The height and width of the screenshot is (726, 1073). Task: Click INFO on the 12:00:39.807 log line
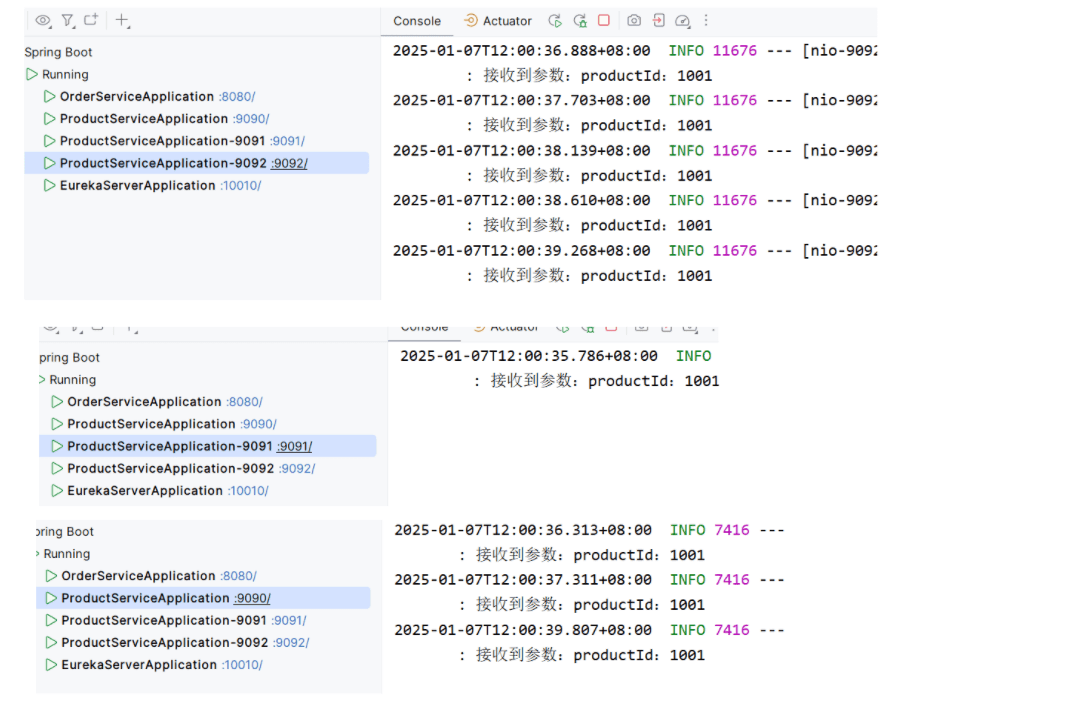click(688, 630)
